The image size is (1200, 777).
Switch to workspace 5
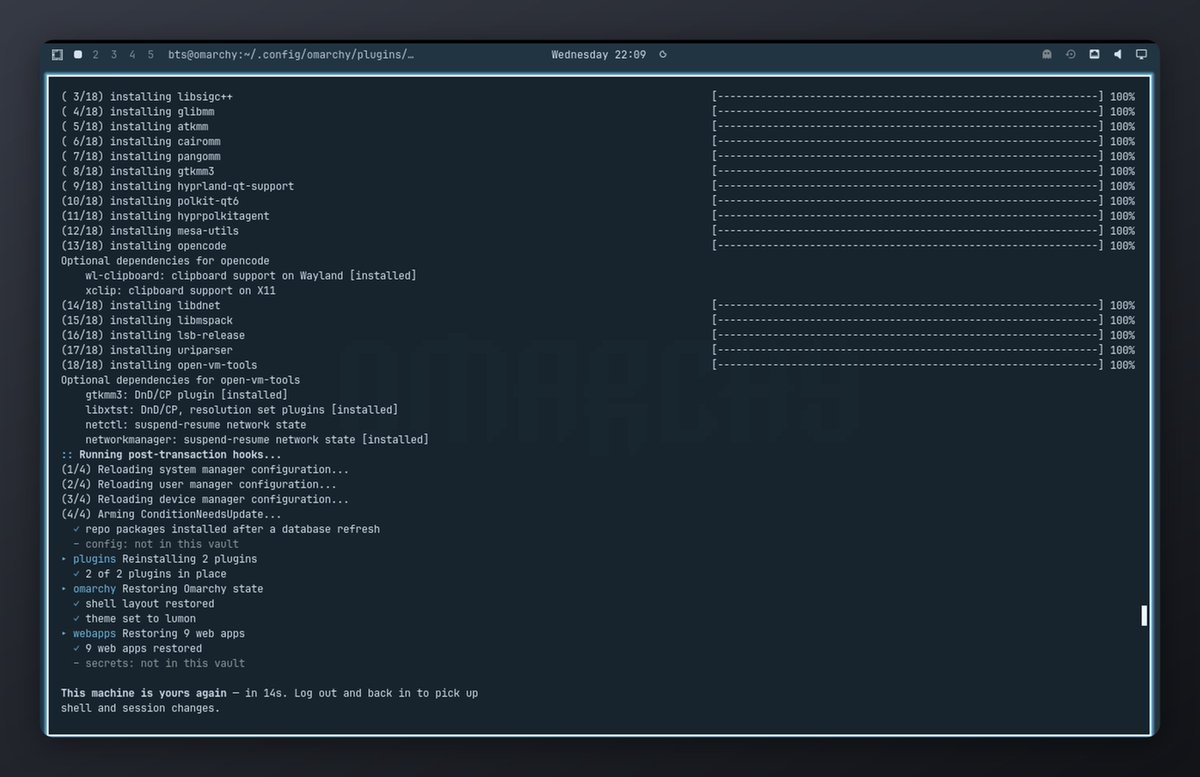(150, 55)
